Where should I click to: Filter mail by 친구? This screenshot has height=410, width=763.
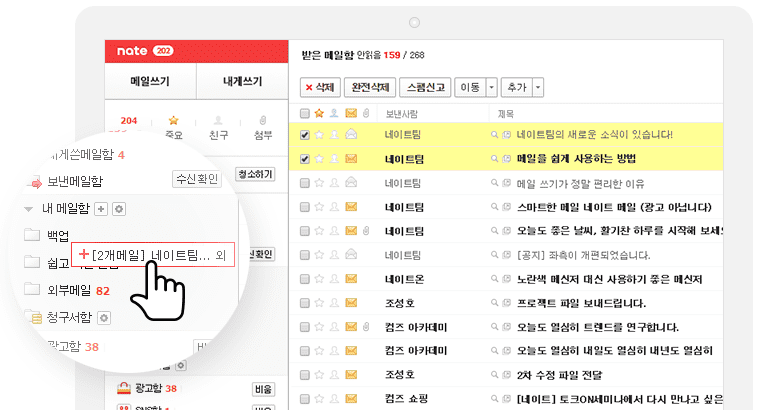[218, 127]
